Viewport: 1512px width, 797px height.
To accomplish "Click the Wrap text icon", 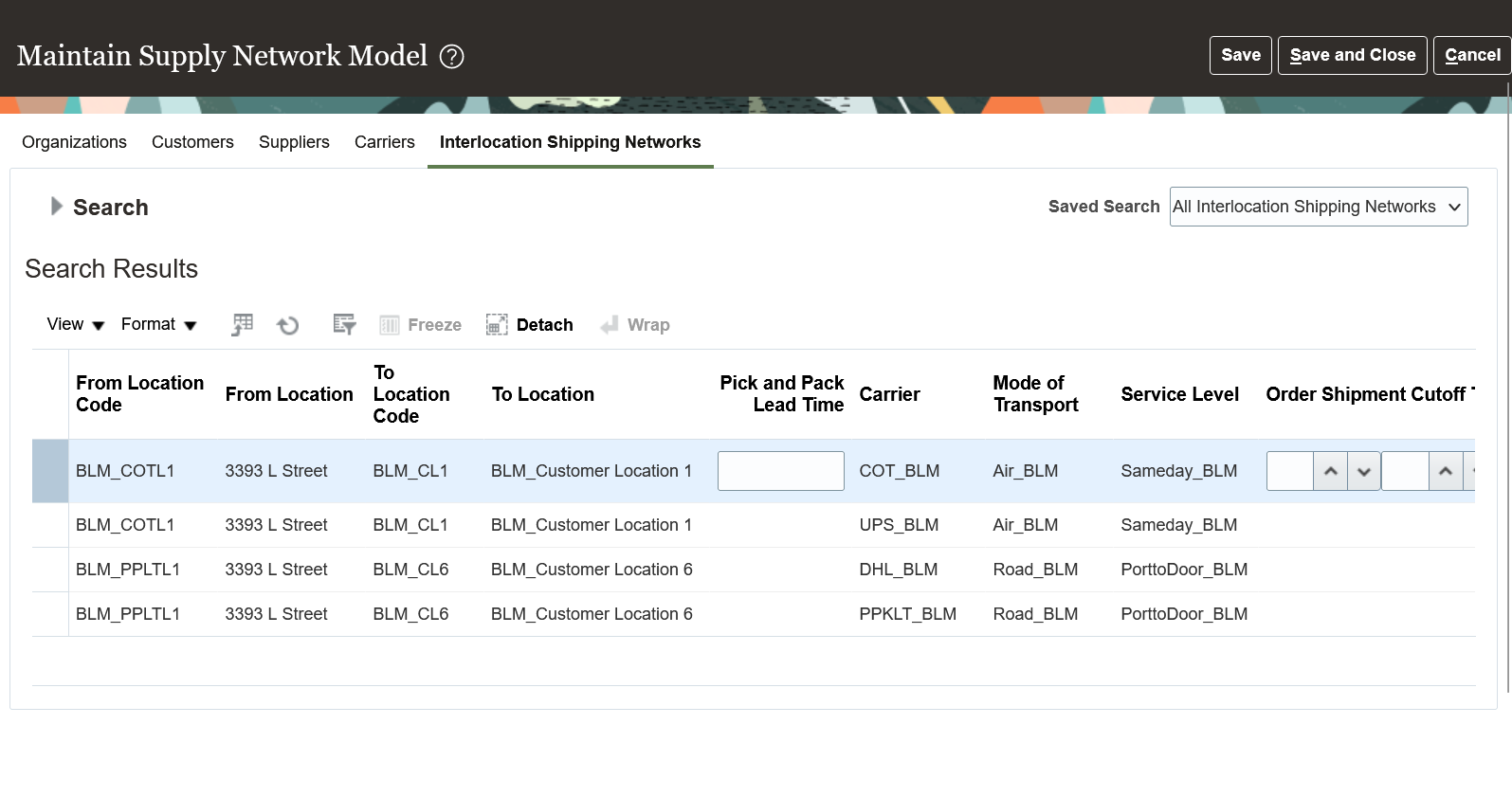I will tap(610, 325).
